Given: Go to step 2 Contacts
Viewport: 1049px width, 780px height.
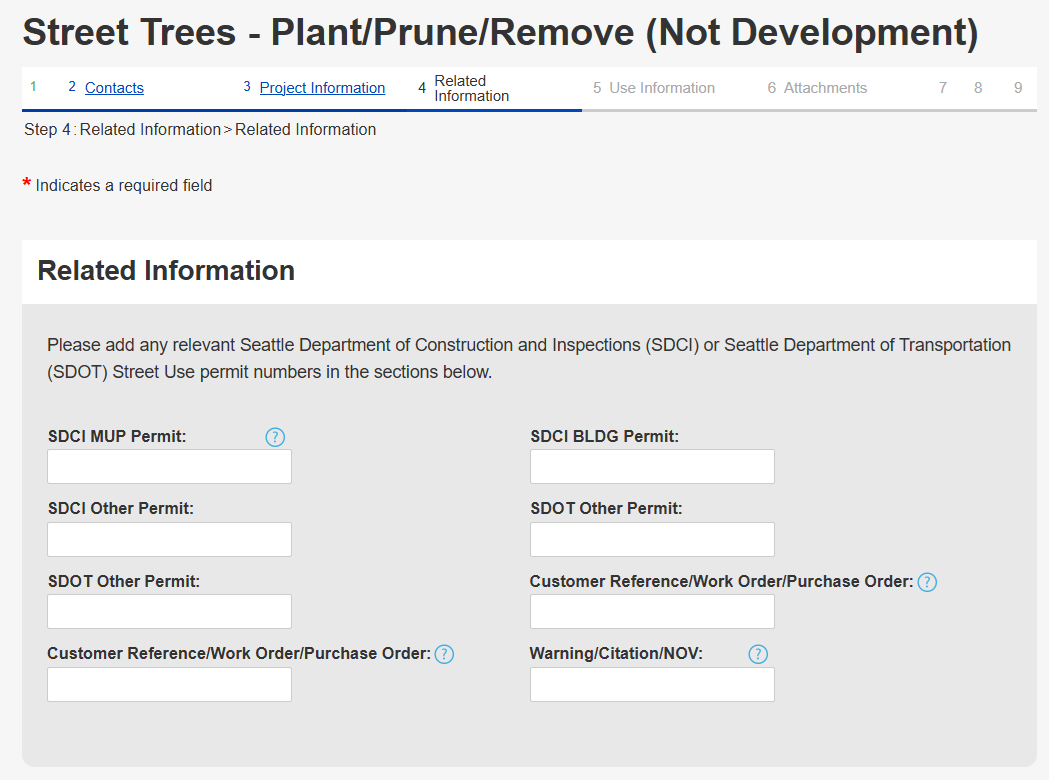Looking at the screenshot, I should click(x=114, y=88).
